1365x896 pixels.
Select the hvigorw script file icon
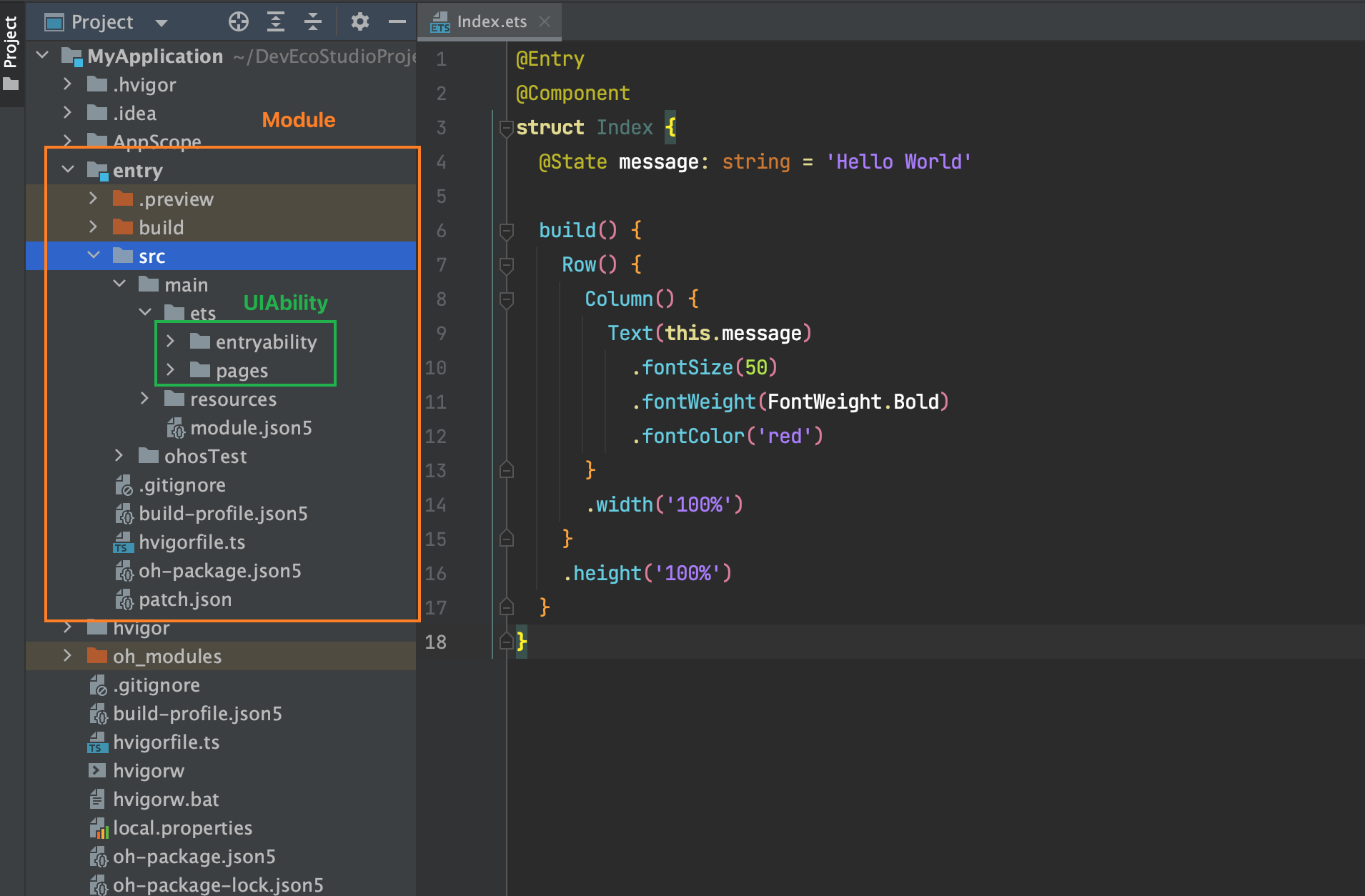tap(97, 770)
